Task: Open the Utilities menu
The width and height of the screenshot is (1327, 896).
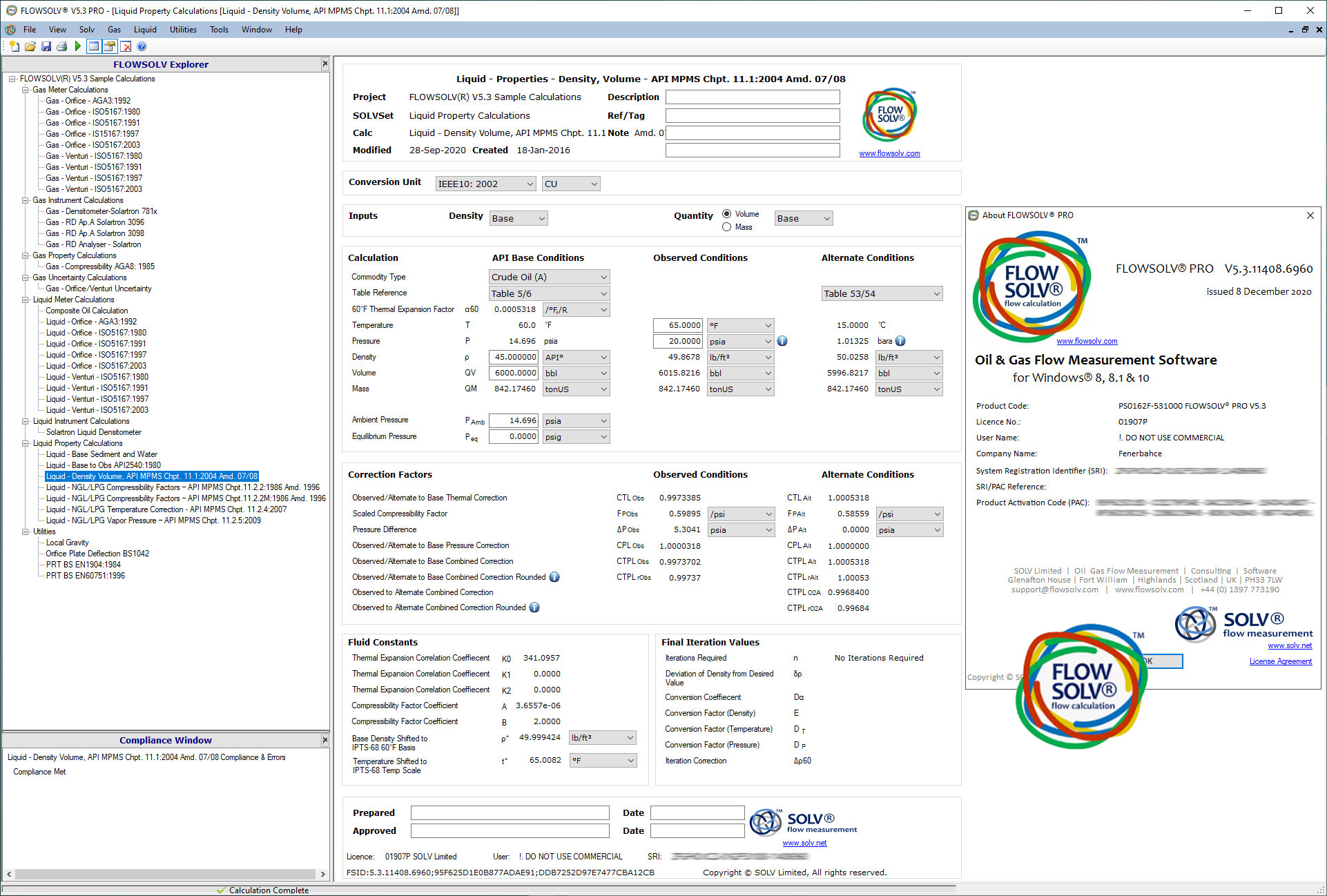Action: click(x=183, y=30)
